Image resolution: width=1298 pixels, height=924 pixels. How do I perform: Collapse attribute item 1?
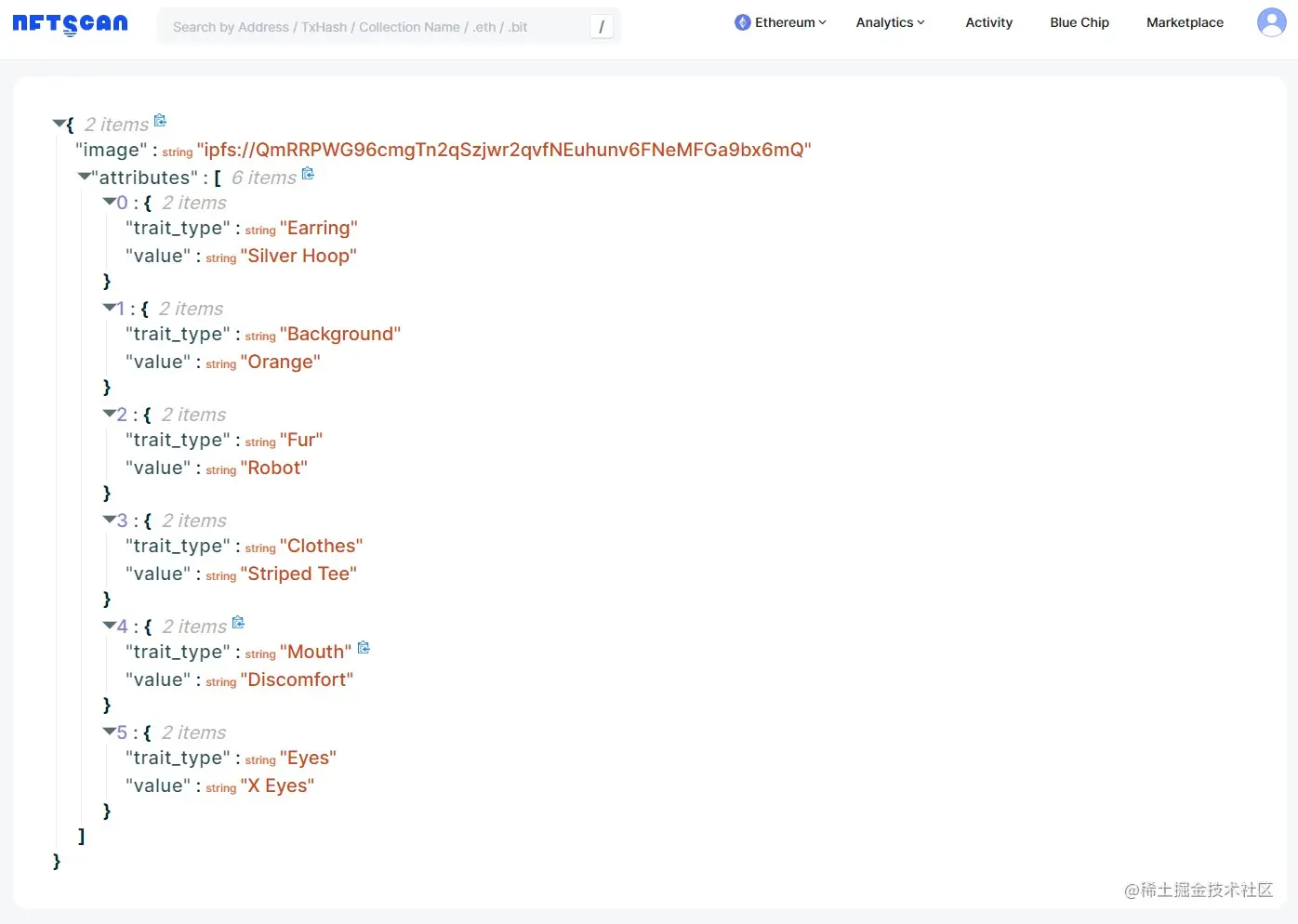pyautogui.click(x=109, y=307)
